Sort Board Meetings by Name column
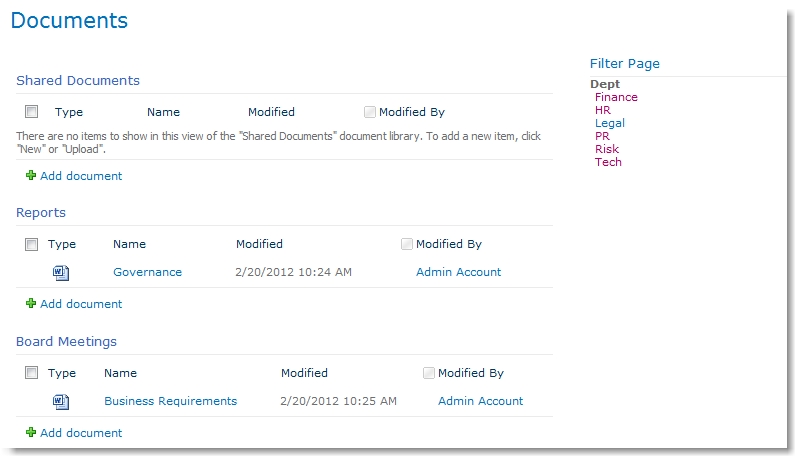Viewport: 795px width, 456px height. [120, 373]
